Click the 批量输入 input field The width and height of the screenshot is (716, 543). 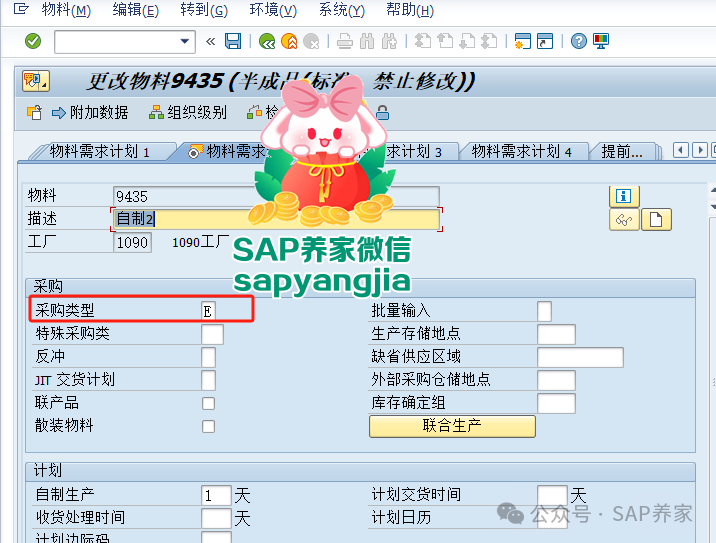[544, 311]
